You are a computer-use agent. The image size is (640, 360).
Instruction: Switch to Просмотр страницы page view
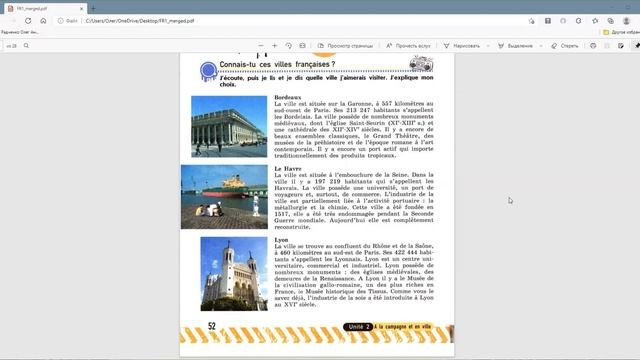[345, 46]
